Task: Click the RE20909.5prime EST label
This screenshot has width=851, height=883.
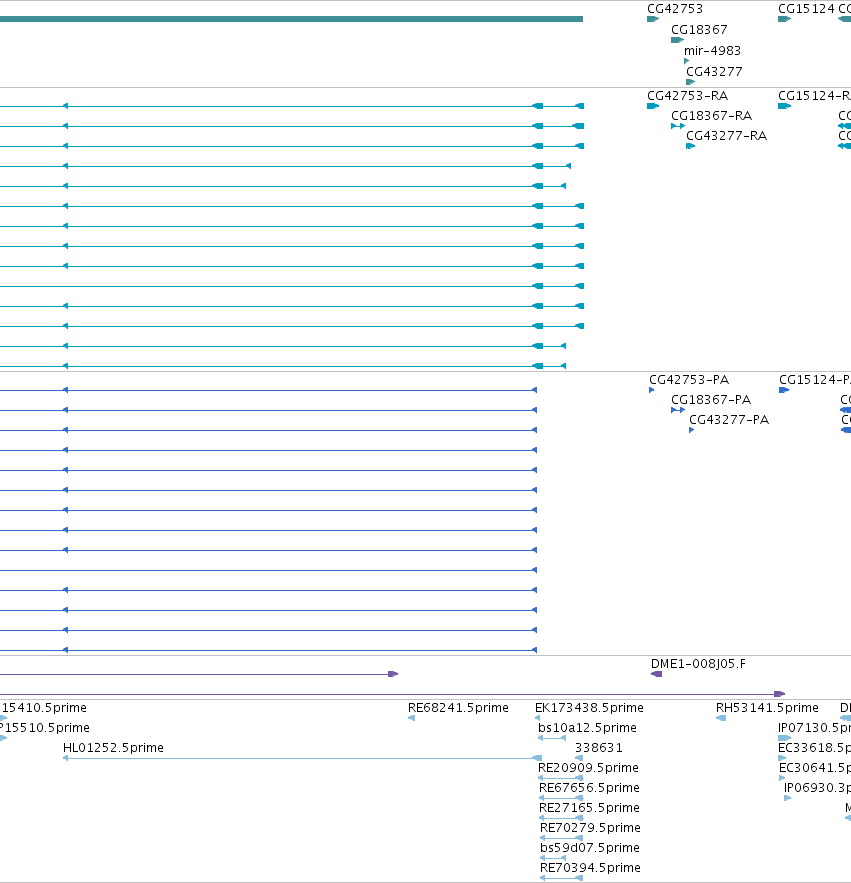Action: [x=588, y=768]
